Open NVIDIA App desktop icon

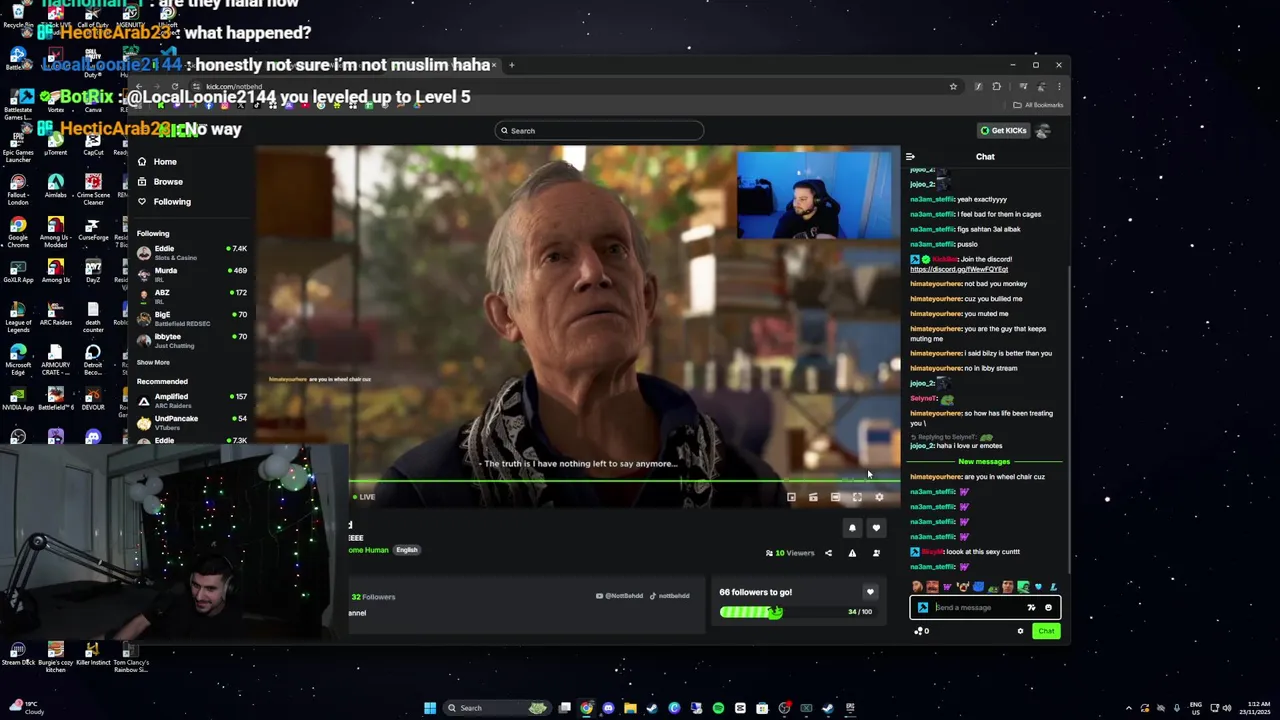[18, 398]
